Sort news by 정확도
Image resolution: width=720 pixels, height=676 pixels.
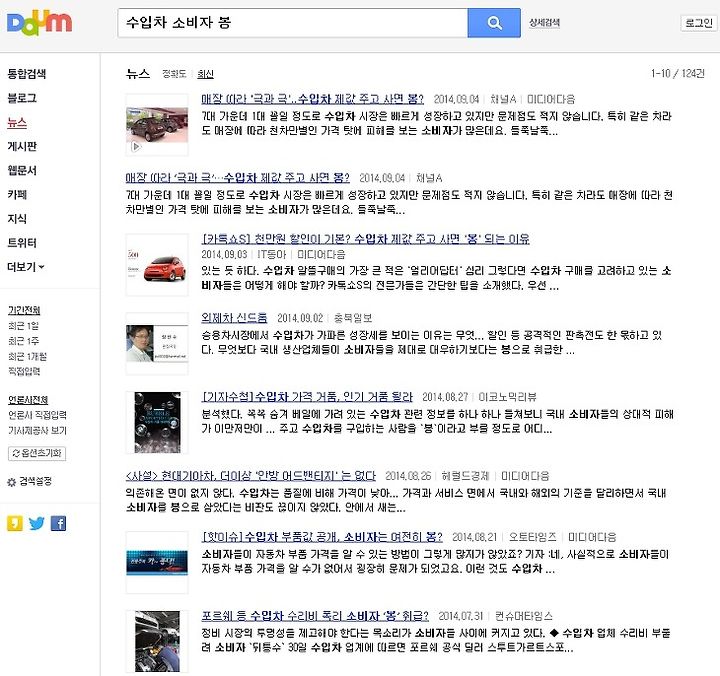174,74
